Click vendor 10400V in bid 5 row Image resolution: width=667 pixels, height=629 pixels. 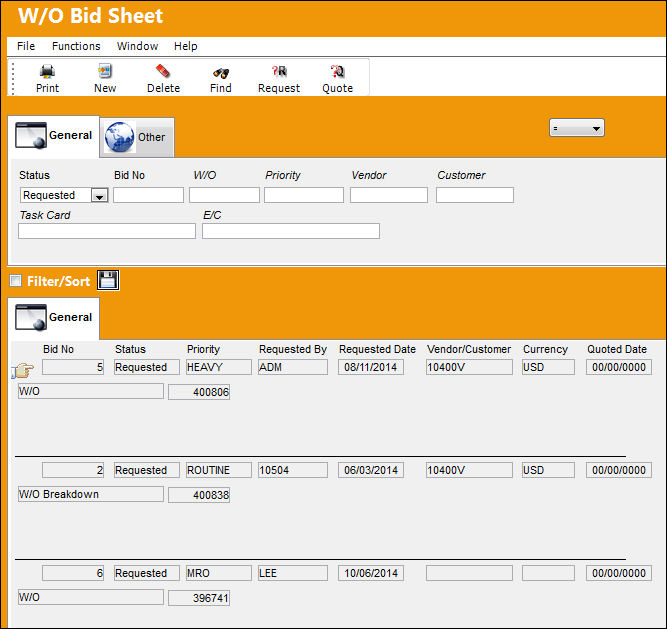(x=469, y=367)
